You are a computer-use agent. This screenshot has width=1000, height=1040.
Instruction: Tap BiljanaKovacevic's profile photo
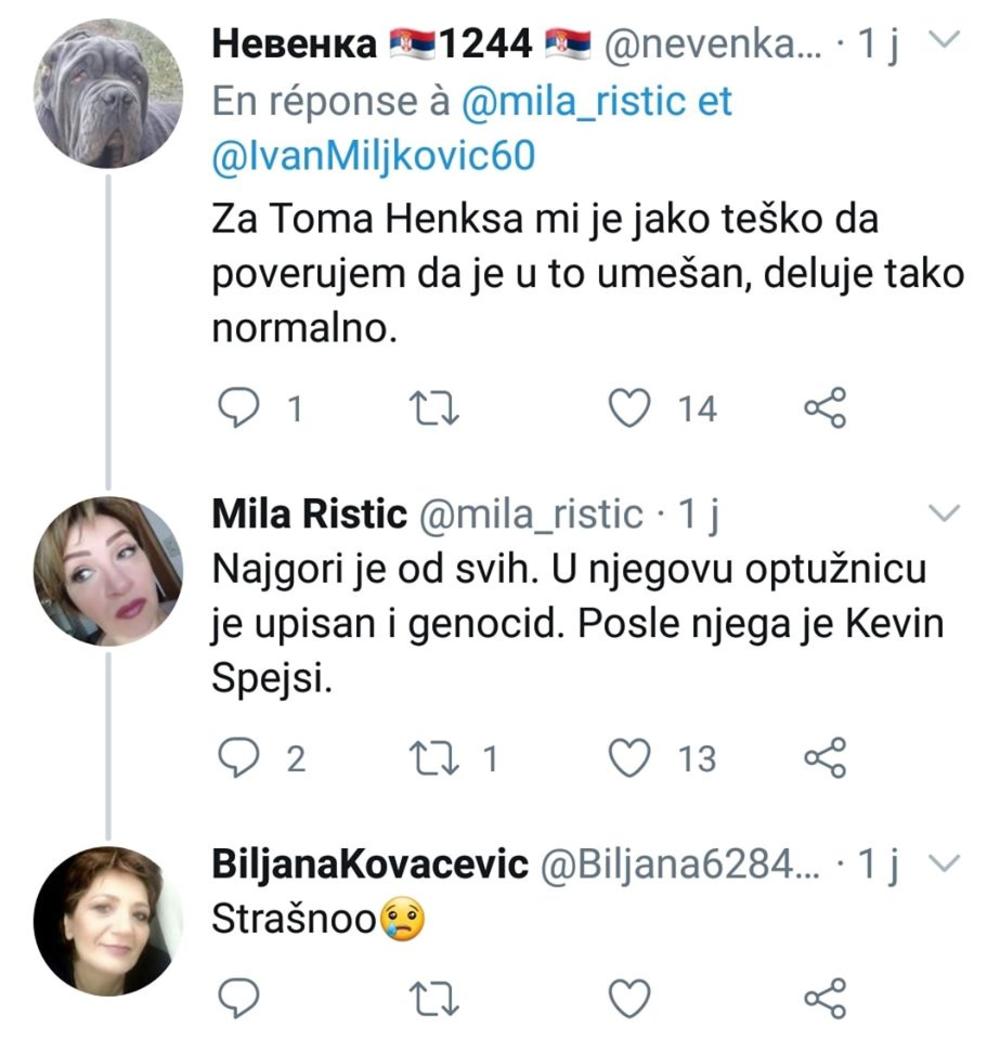coord(108,921)
